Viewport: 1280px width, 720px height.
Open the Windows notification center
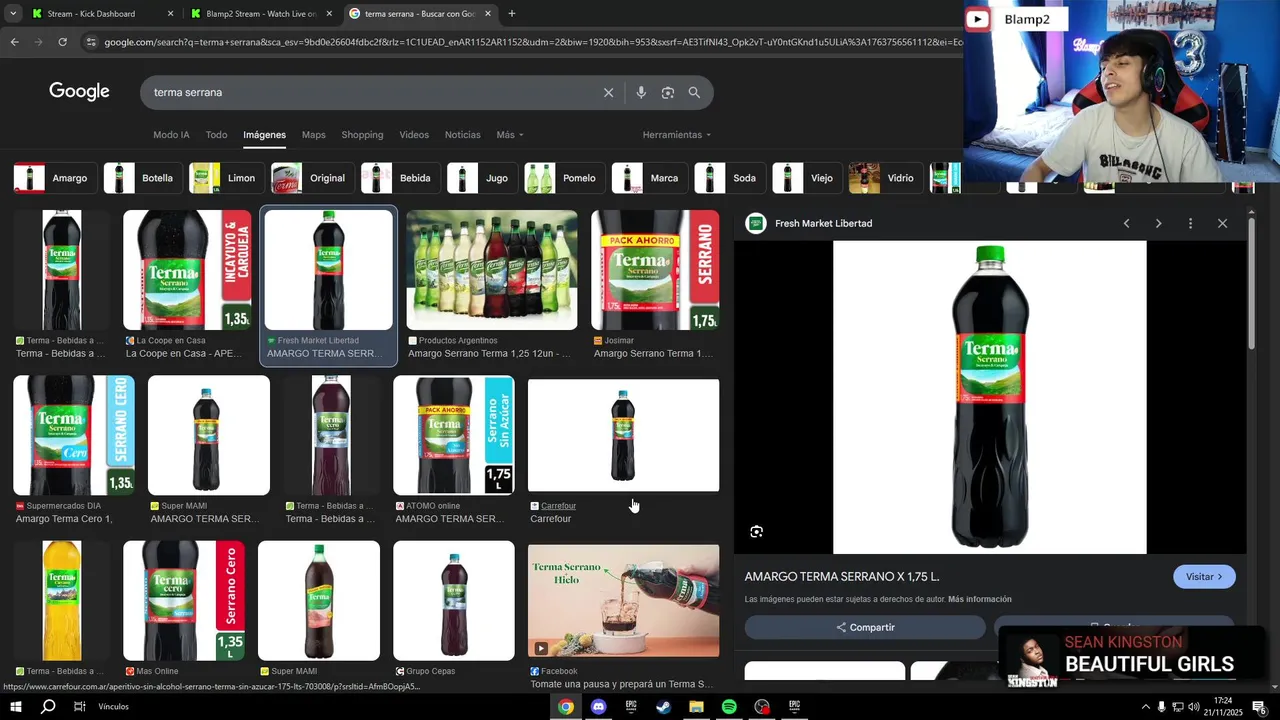click(1259, 707)
